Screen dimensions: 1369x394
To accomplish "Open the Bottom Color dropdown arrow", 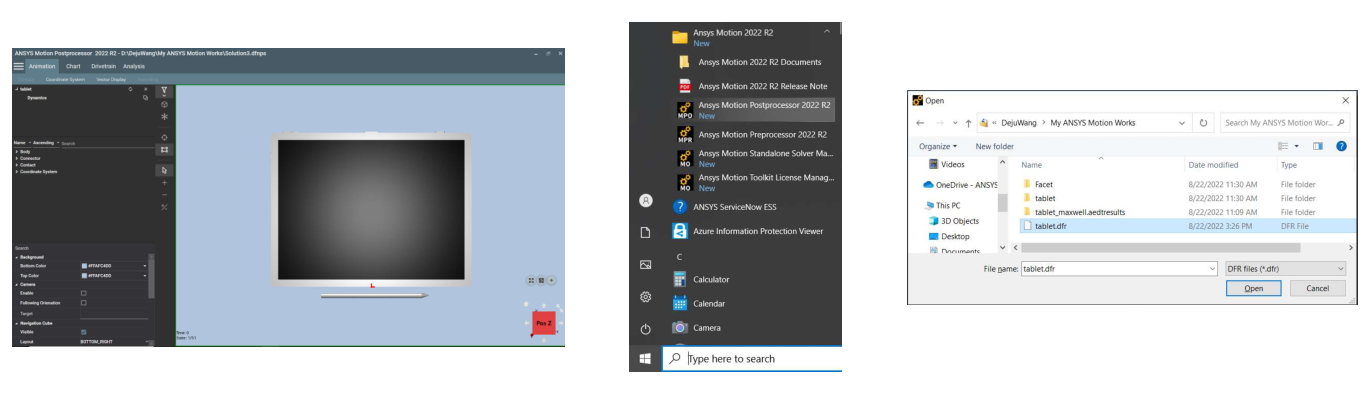I will (x=145, y=266).
